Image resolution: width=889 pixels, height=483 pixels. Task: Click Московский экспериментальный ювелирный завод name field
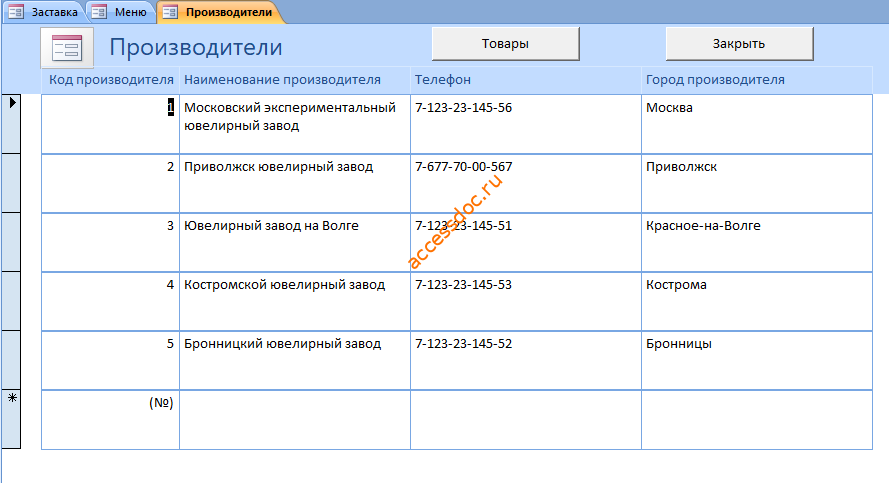[295, 124]
